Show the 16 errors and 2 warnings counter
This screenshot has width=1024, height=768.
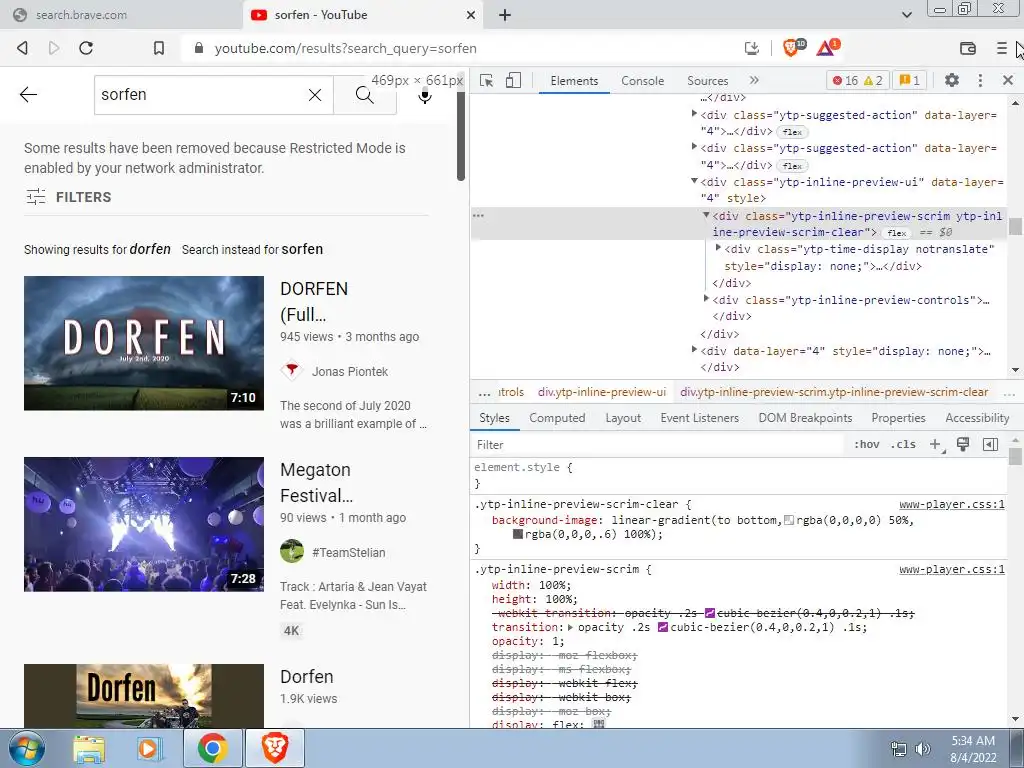click(x=857, y=80)
